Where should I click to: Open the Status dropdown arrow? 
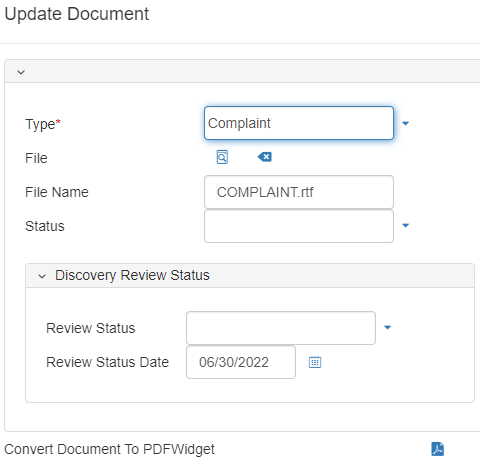(x=405, y=225)
